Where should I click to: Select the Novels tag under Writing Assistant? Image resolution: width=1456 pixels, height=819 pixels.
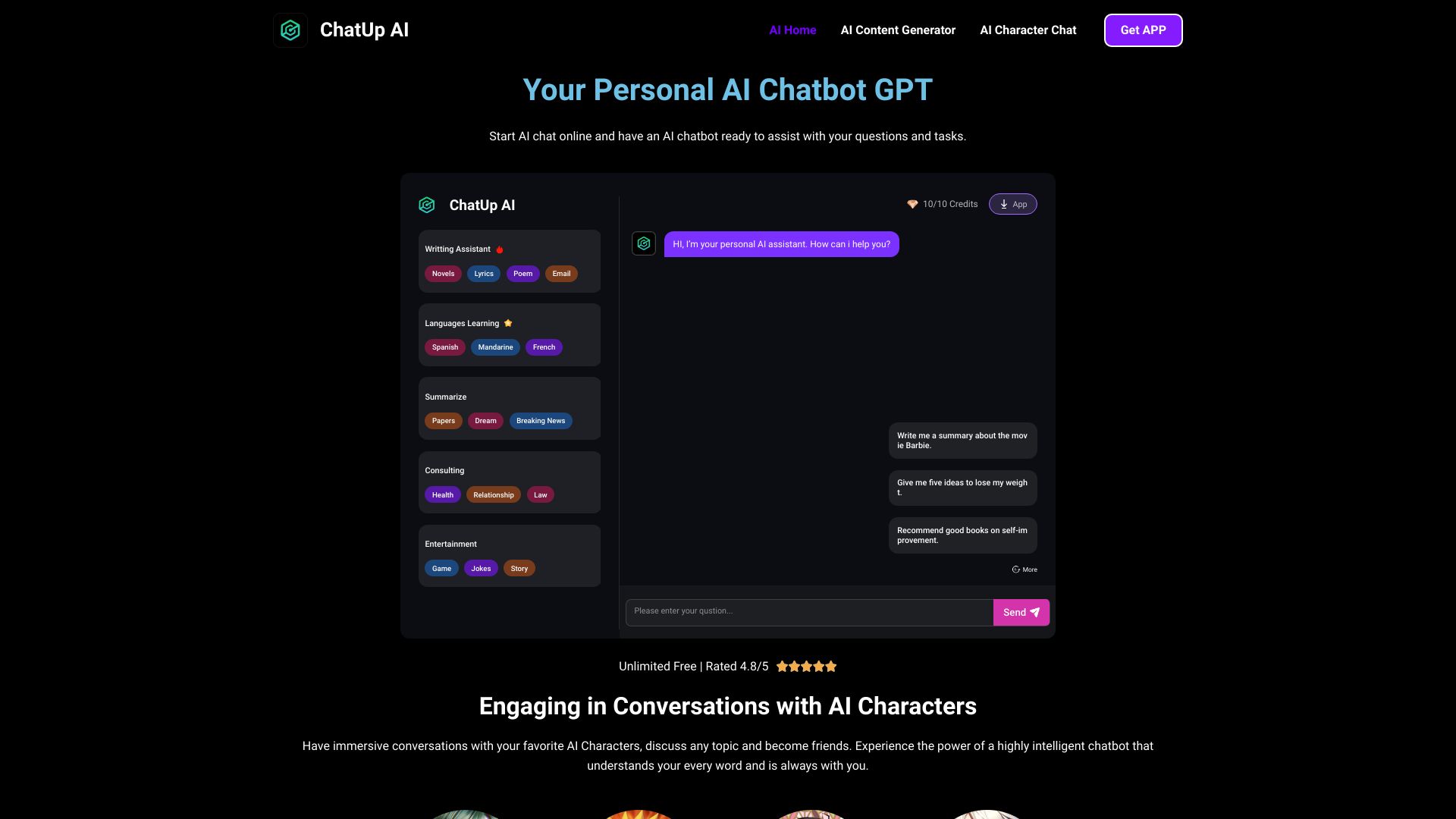442,273
